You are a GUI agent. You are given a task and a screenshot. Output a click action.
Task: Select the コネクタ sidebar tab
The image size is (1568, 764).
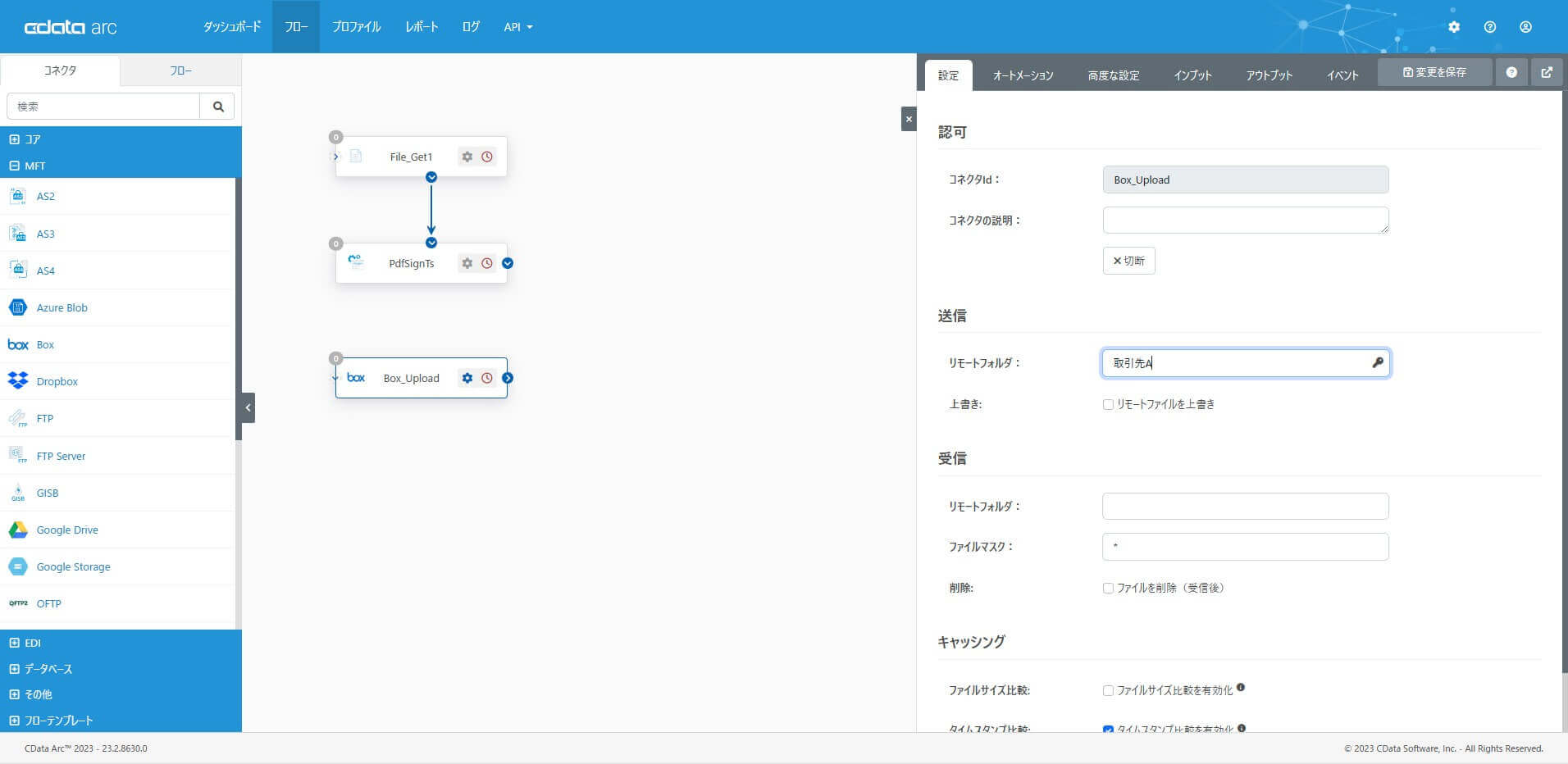pyautogui.click(x=60, y=70)
